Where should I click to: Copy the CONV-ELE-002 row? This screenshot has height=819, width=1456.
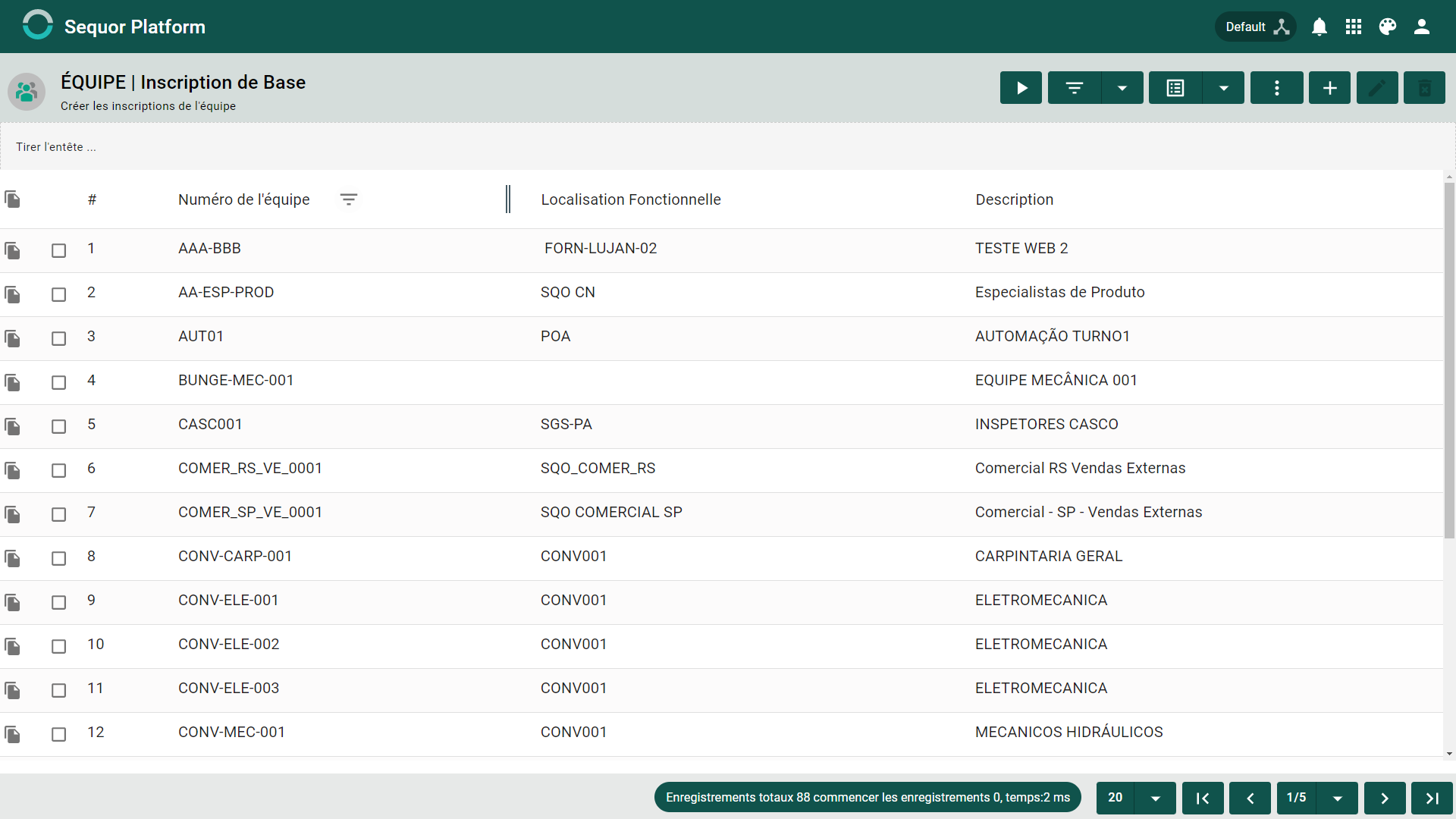click(12, 646)
